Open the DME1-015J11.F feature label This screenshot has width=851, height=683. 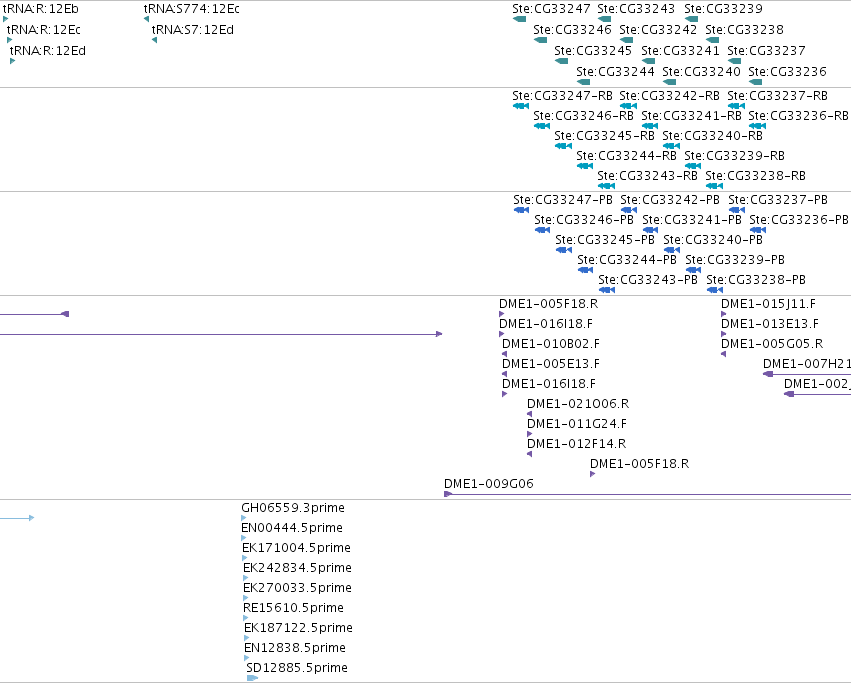tap(769, 304)
